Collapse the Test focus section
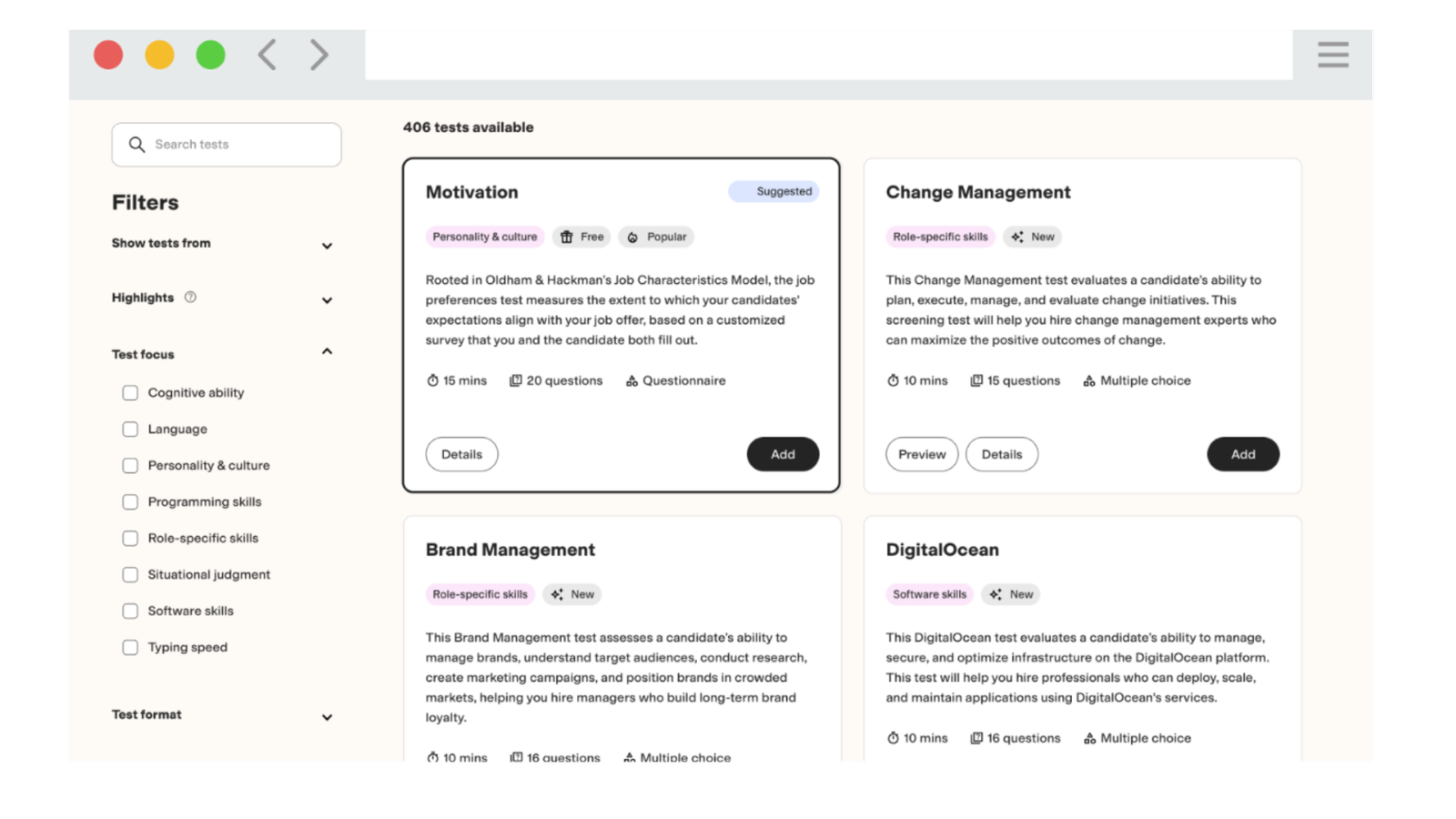Image resolution: width=1456 pixels, height=819 pixels. (x=327, y=351)
